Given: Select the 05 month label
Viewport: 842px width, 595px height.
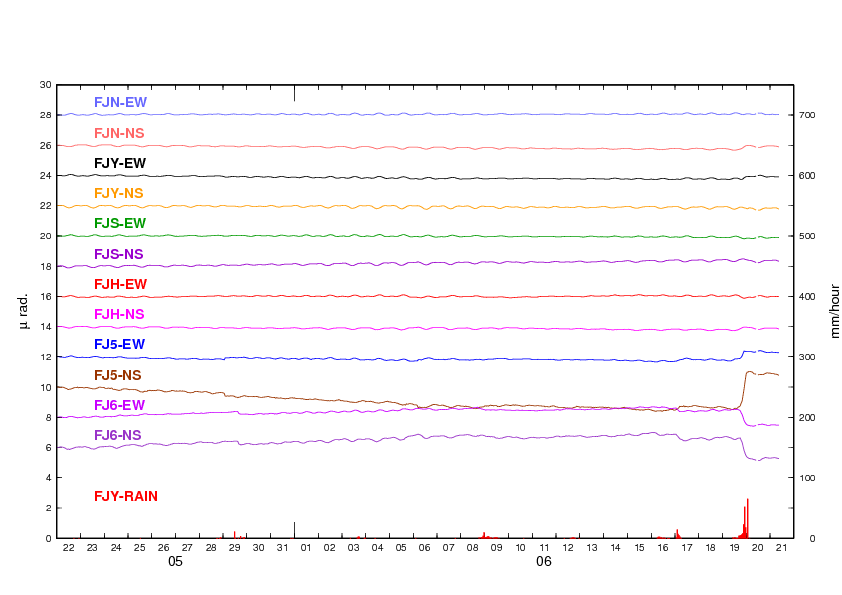Looking at the screenshot, I should pyautogui.click(x=175, y=562).
